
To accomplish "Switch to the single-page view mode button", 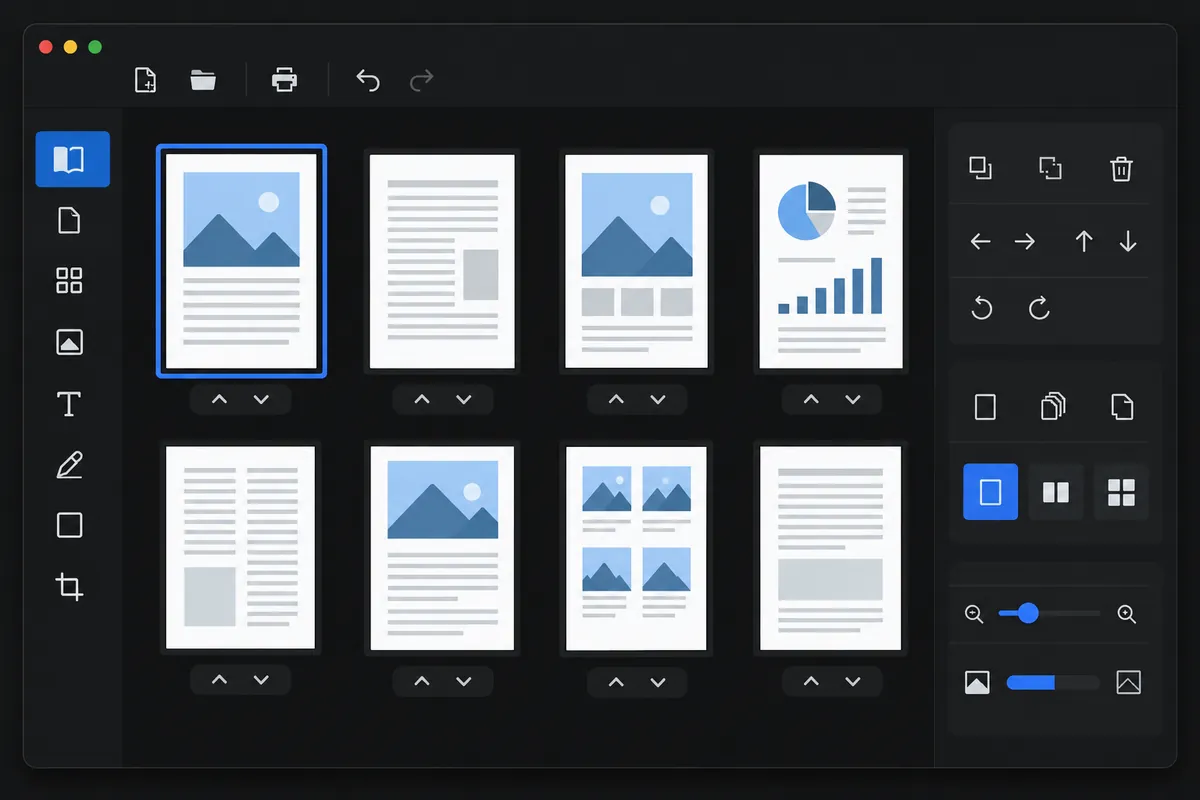I will coord(990,492).
